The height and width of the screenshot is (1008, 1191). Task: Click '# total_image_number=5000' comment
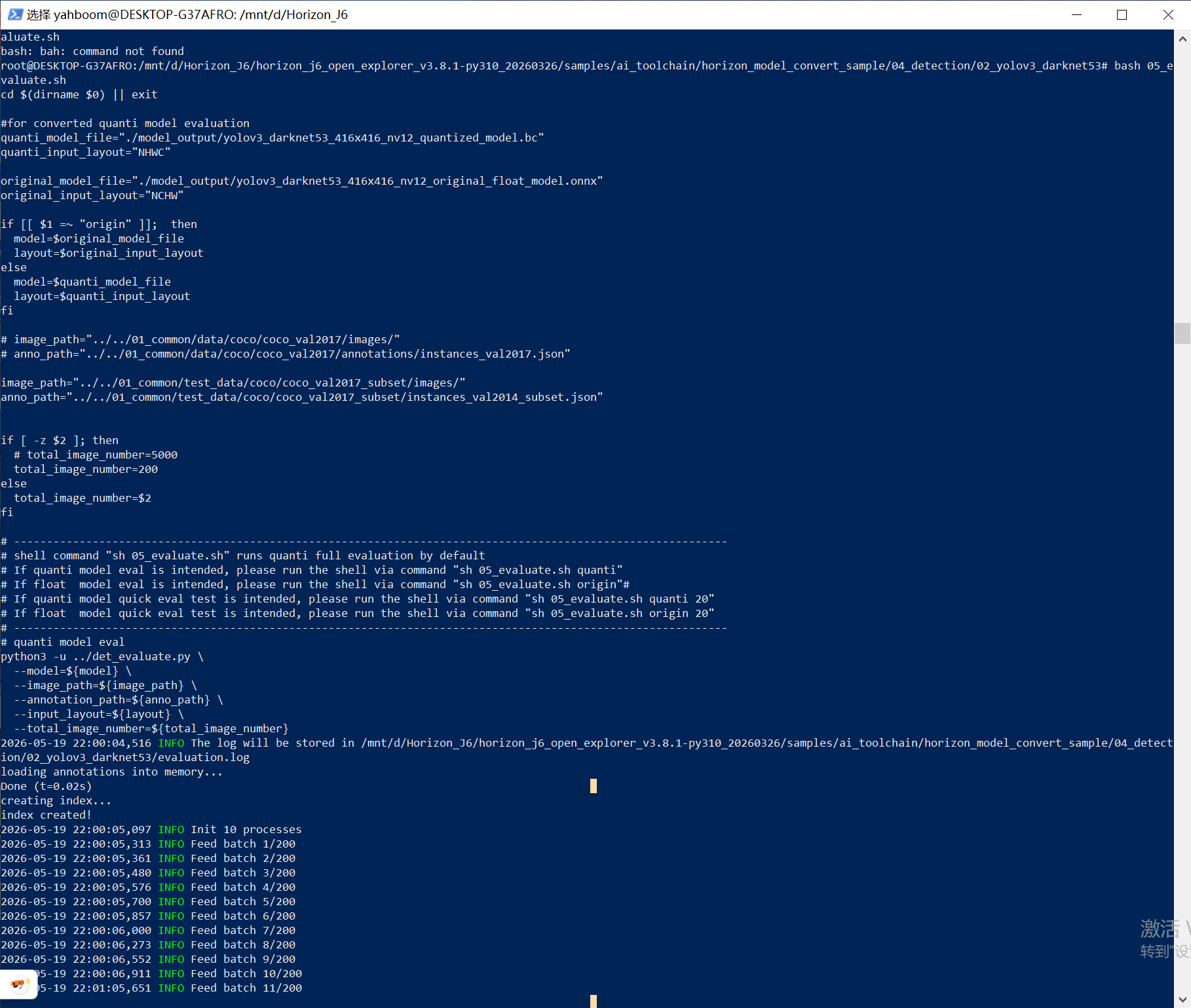pyautogui.click(x=96, y=455)
